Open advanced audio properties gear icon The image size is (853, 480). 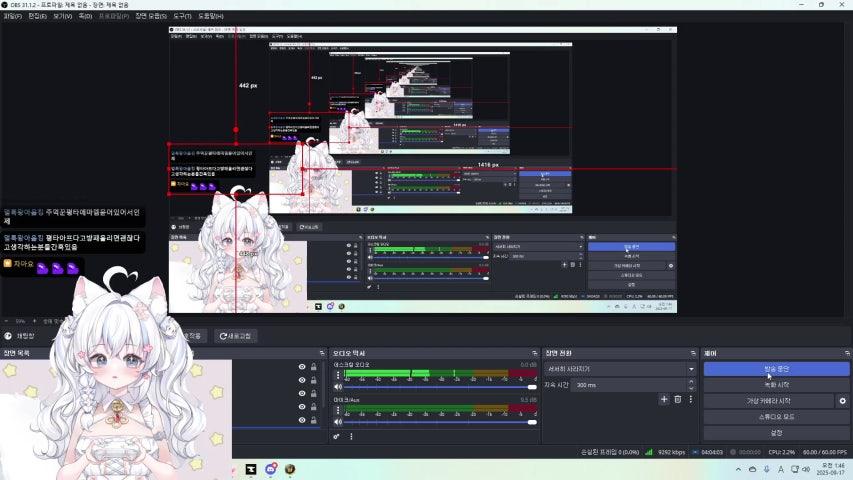(337, 436)
